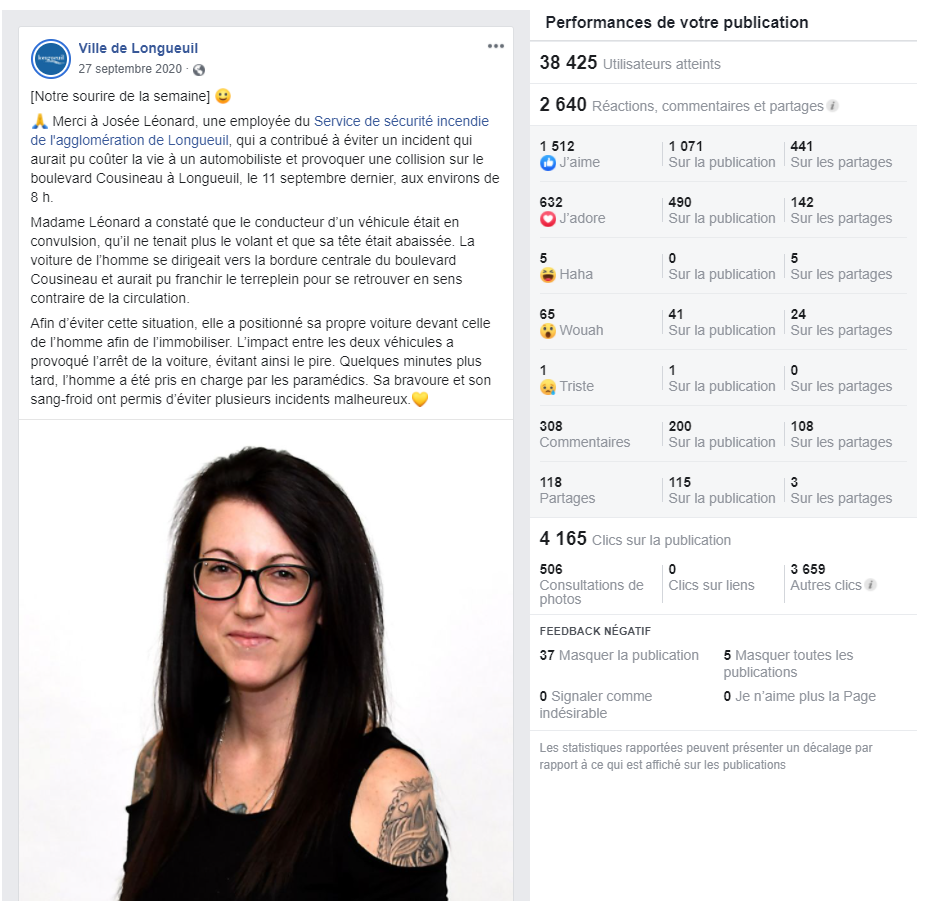Click the Haha laughing reaction icon

(x=547, y=275)
